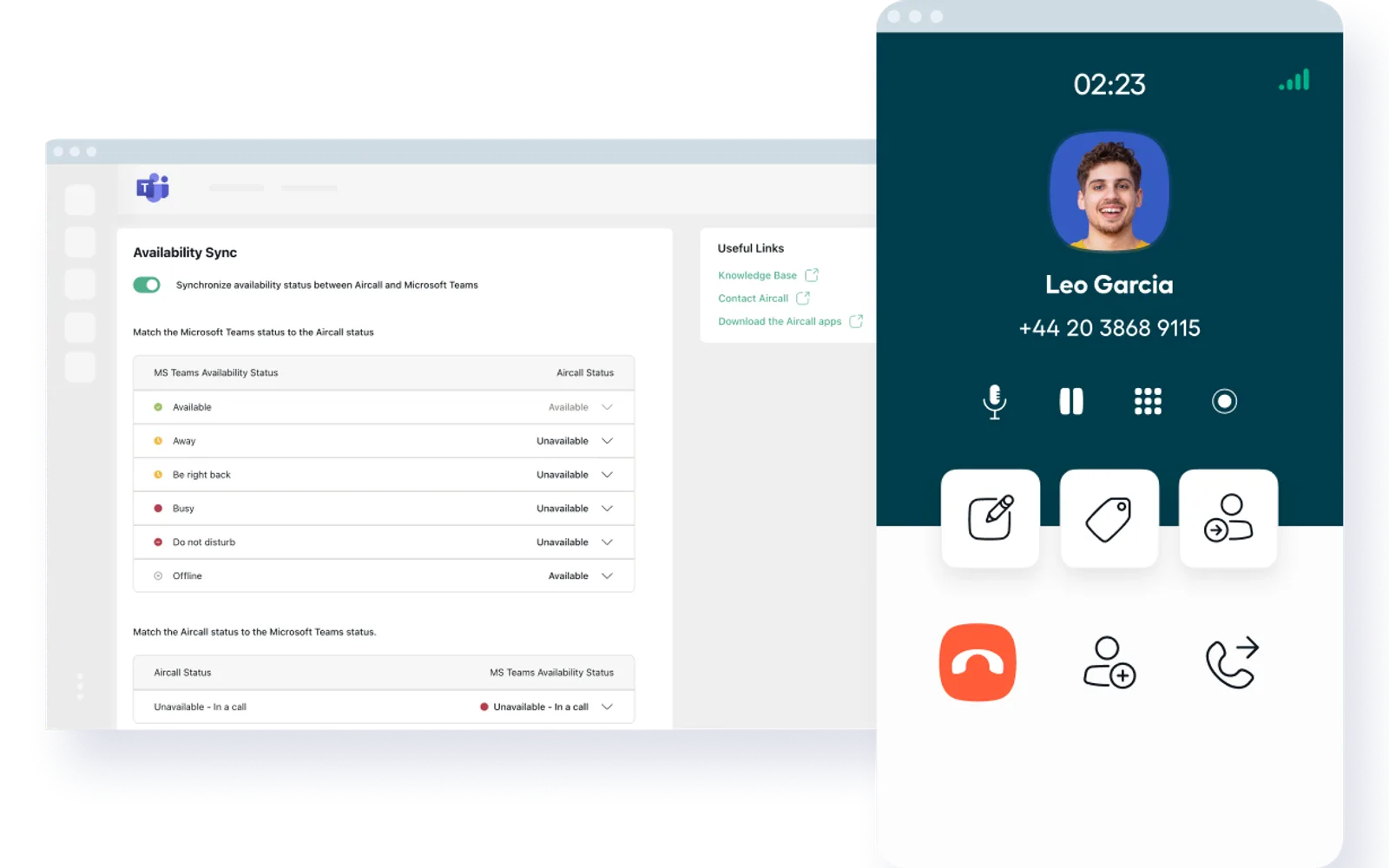Click the Availability Sync heading
This screenshot has height=868, width=1389.
pos(185,253)
